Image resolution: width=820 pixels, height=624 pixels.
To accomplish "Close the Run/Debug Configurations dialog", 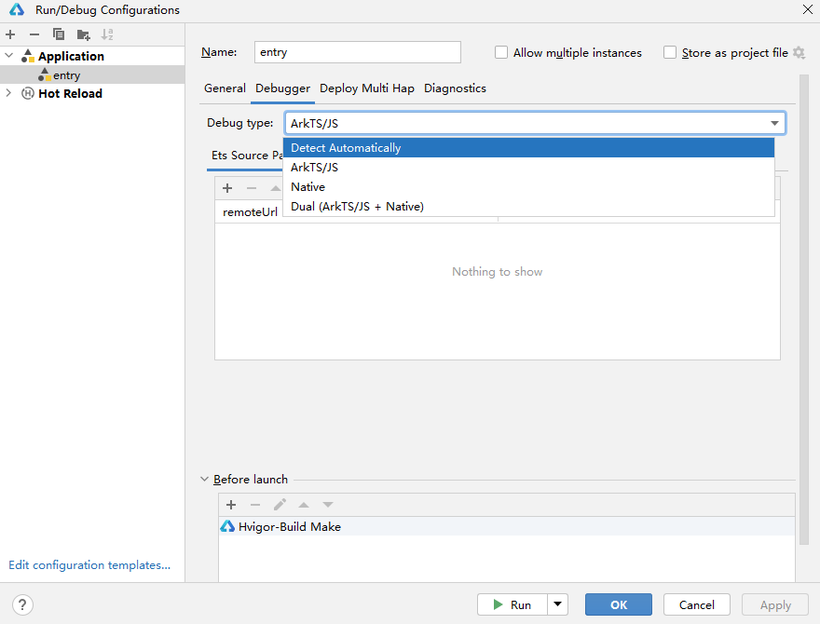I will pyautogui.click(x=807, y=9).
